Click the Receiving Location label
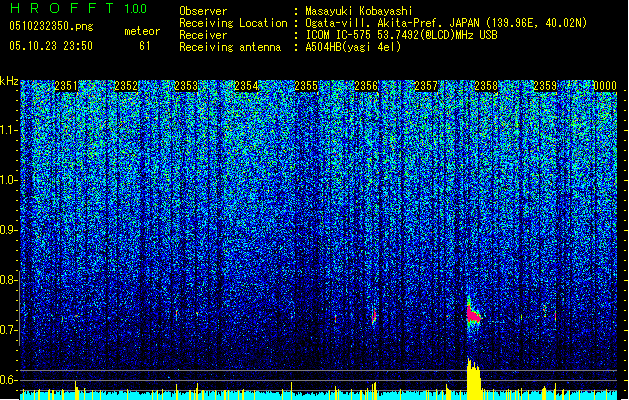629x400 pixels. tap(233, 23)
